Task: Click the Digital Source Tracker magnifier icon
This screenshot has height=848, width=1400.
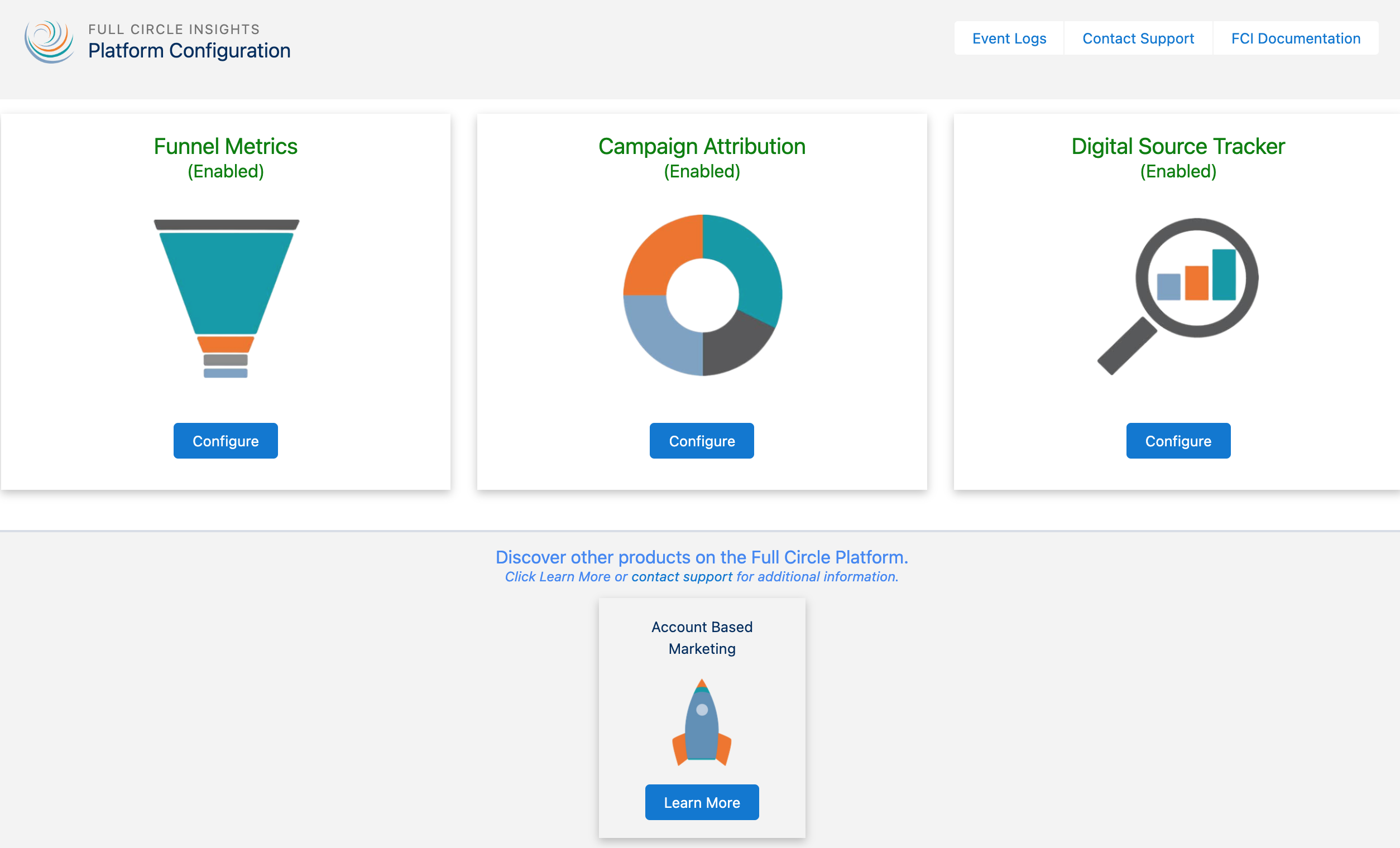Action: pyautogui.click(x=1178, y=296)
